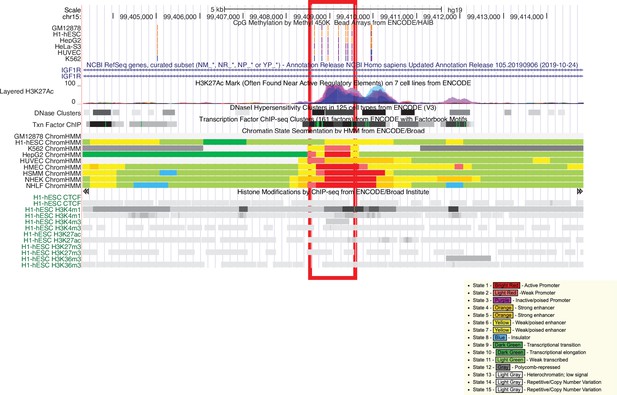Viewport: 617px width, 395px height.
Task: Open the NCBI RefSeq genes track title
Action: pyautogui.click(x=332, y=65)
